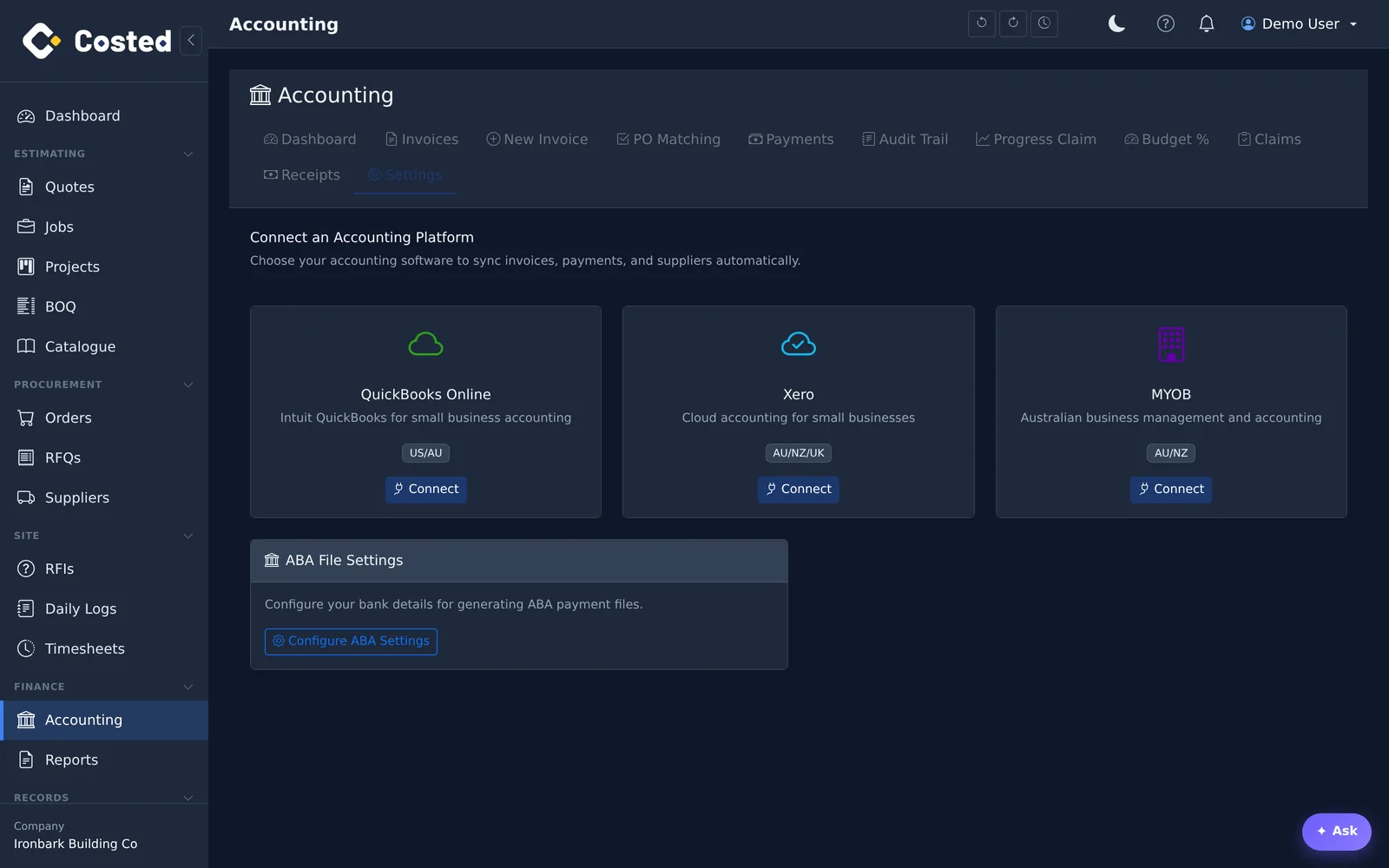Open Orders in the sidebar
Screen dimensions: 1389x868
[104, 418]
